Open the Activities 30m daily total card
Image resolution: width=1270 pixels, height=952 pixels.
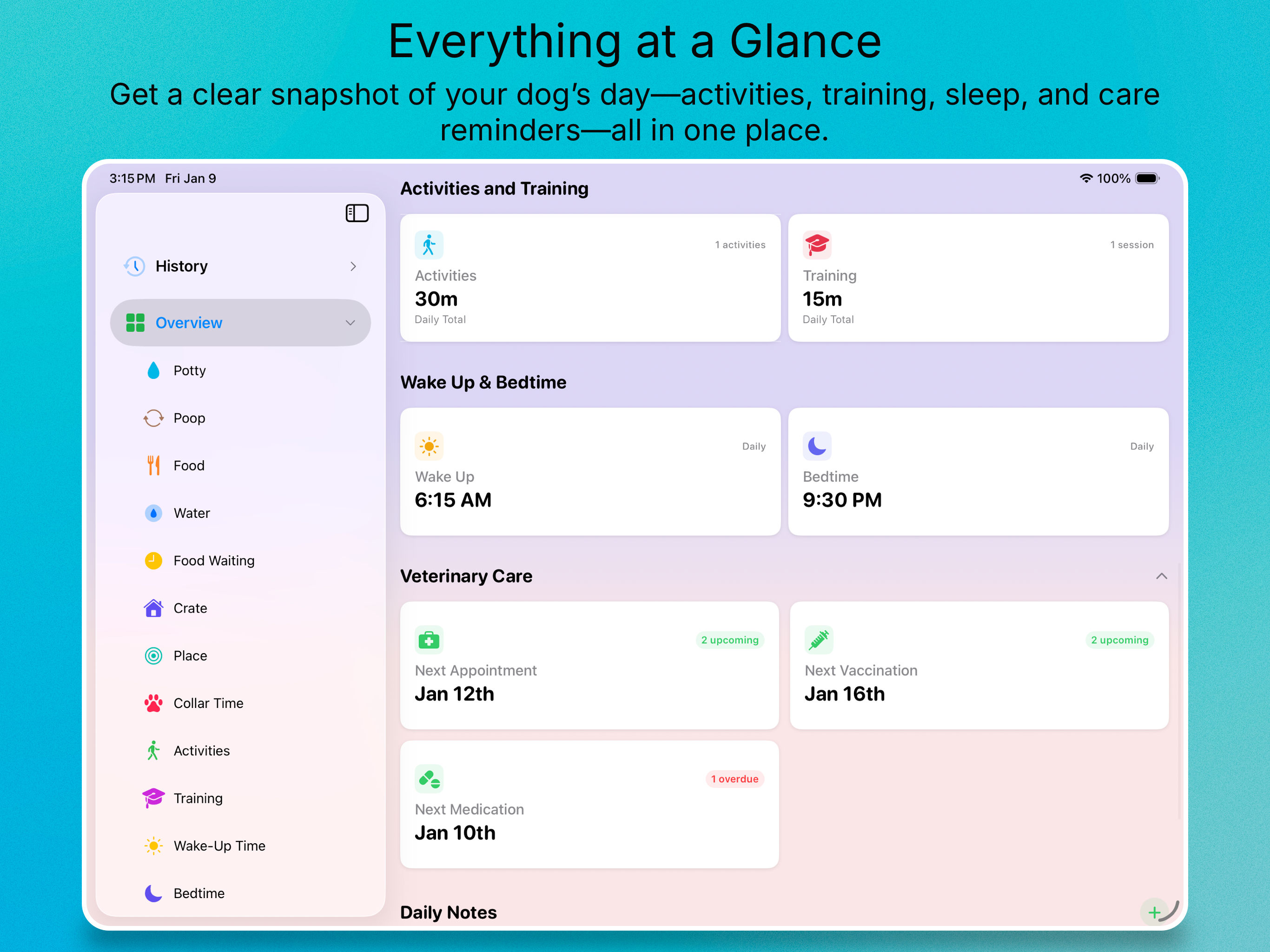click(x=590, y=278)
